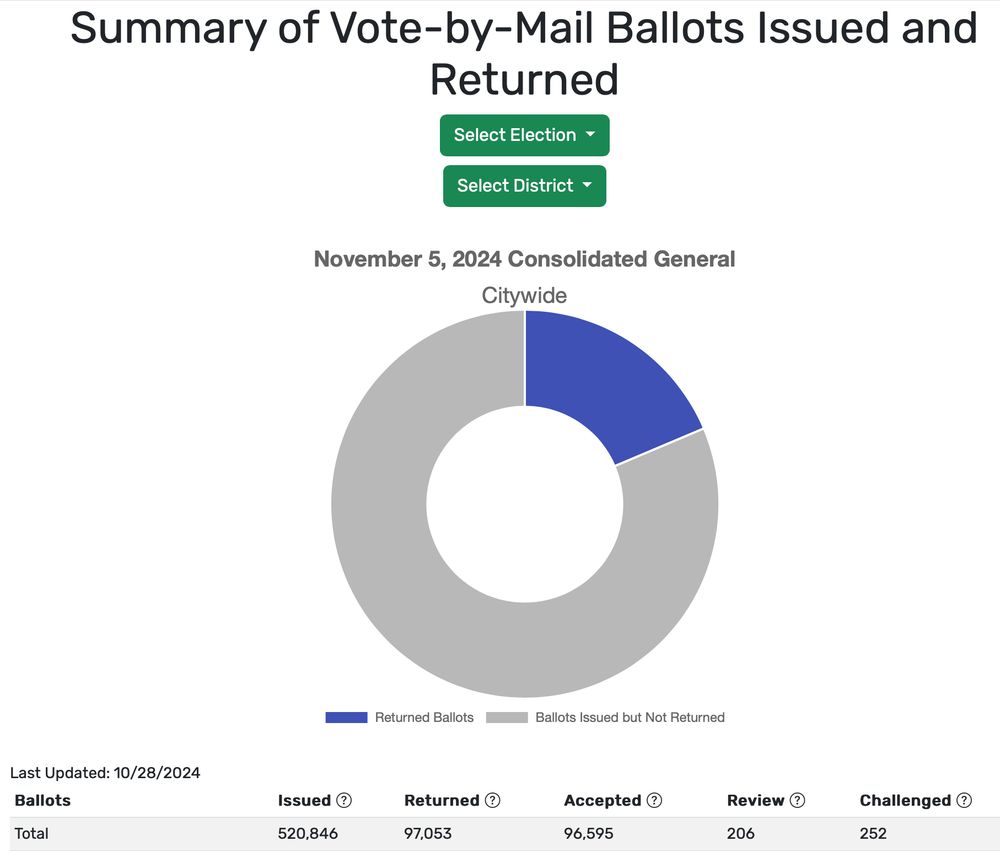Click the blue Returned Ballots legend swatch
Image resolution: width=1000 pixels, height=854 pixels.
(346, 717)
